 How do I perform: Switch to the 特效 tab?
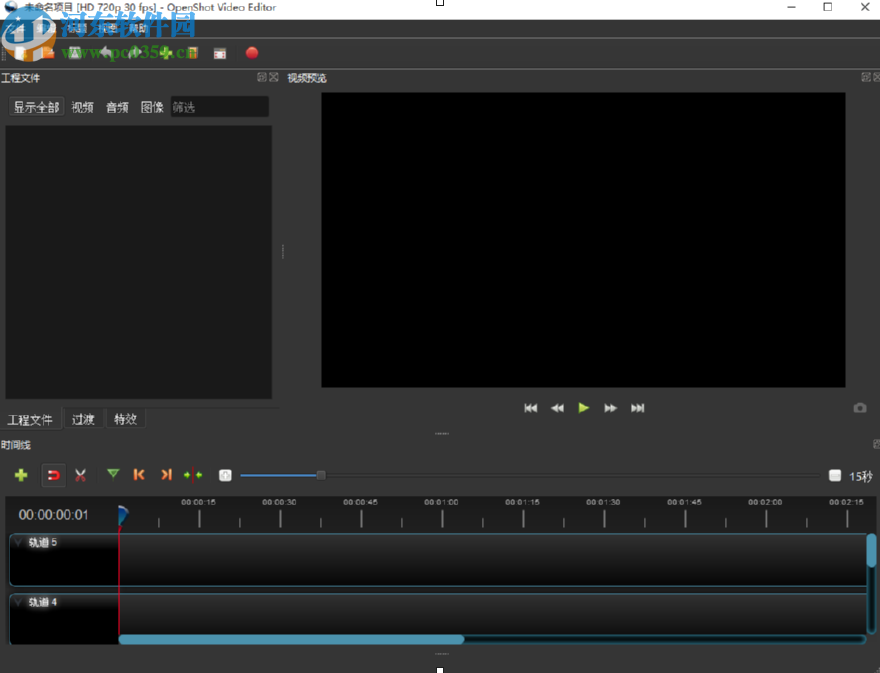coord(125,419)
